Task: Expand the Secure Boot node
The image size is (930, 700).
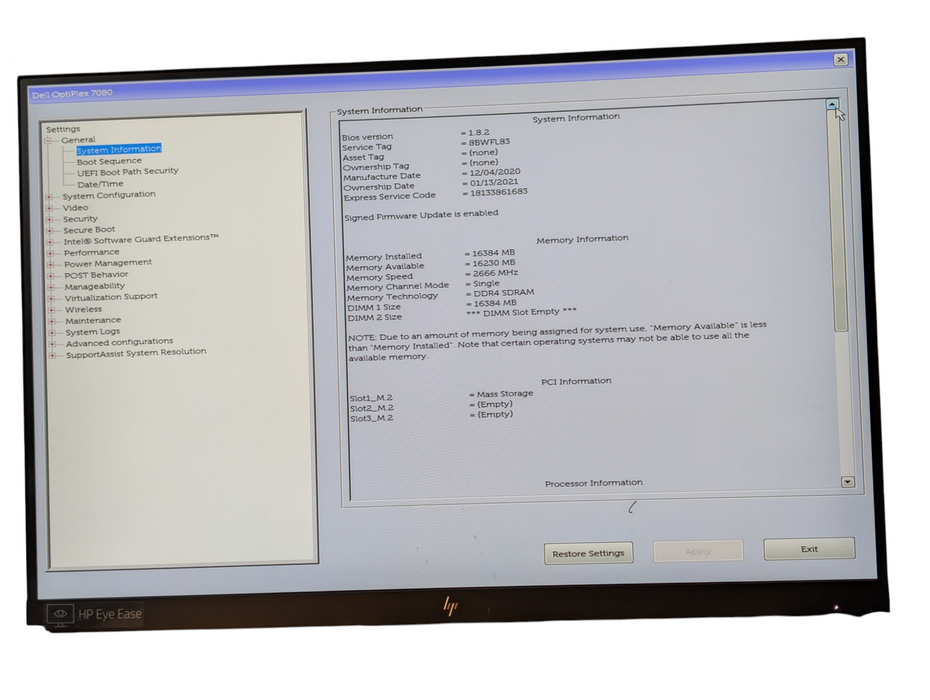Action: [x=50, y=231]
